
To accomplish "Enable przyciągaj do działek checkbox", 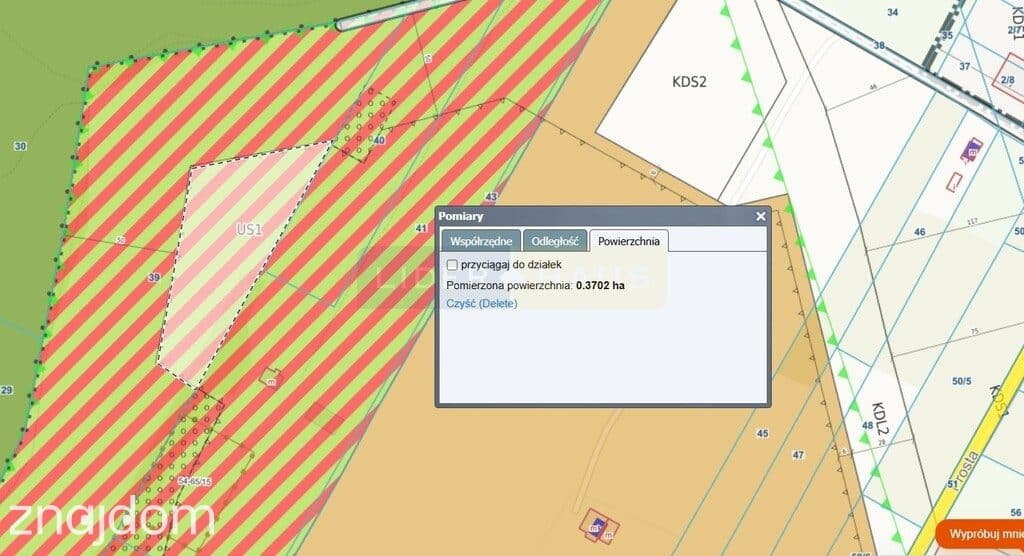I will 452,265.
